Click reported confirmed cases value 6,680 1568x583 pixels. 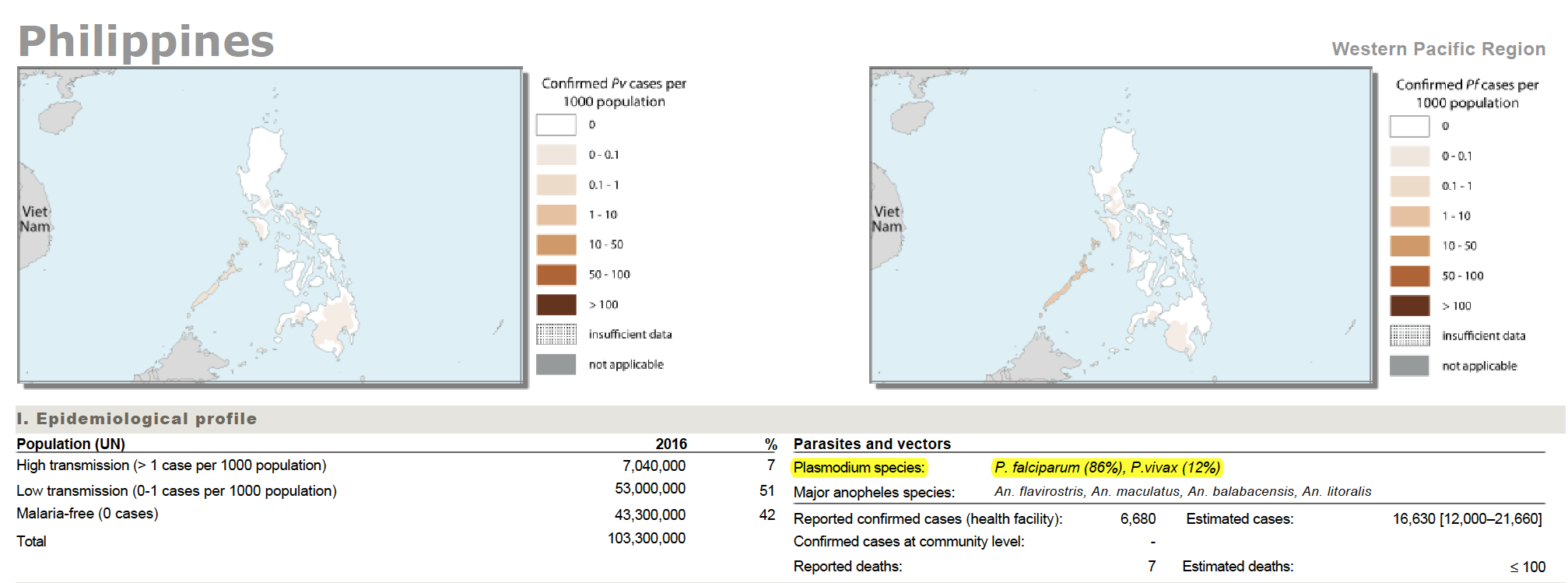[1138, 518]
